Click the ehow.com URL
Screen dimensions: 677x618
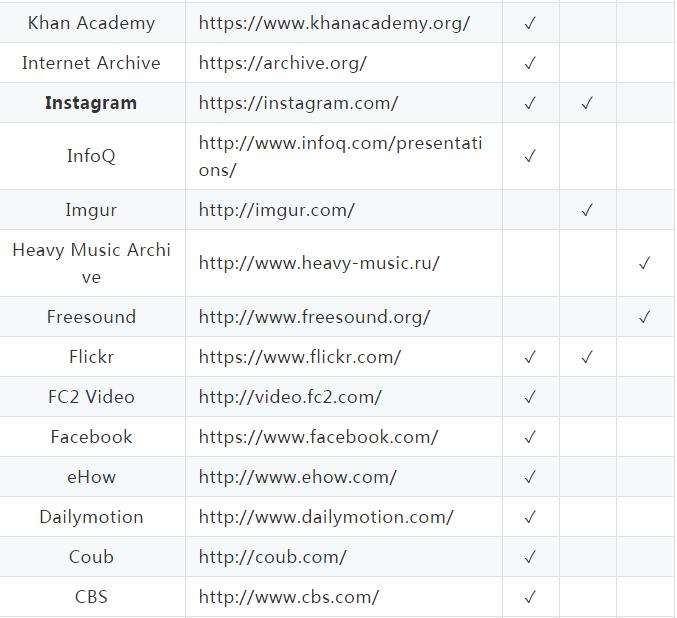[x=297, y=477]
